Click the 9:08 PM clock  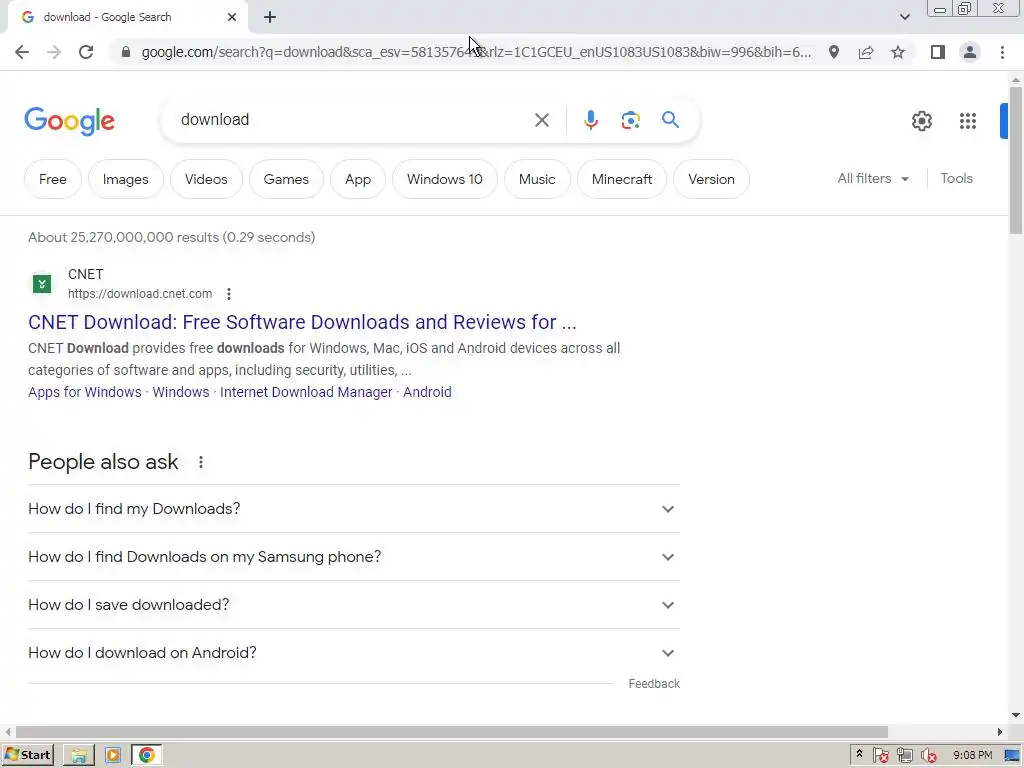[x=972, y=755]
